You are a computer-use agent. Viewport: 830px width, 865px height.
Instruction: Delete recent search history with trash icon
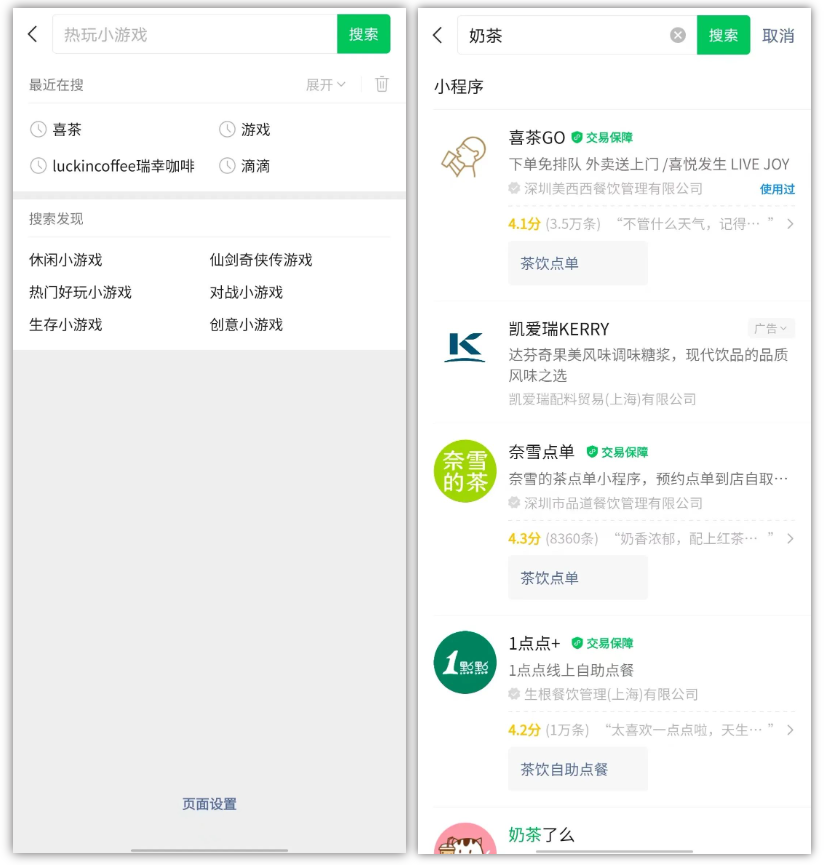(382, 84)
